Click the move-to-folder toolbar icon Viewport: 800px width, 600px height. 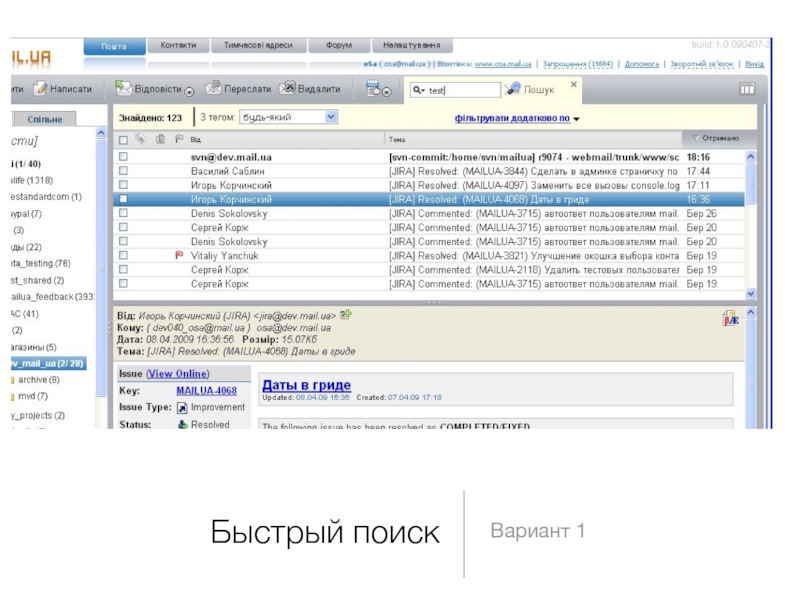(373, 88)
